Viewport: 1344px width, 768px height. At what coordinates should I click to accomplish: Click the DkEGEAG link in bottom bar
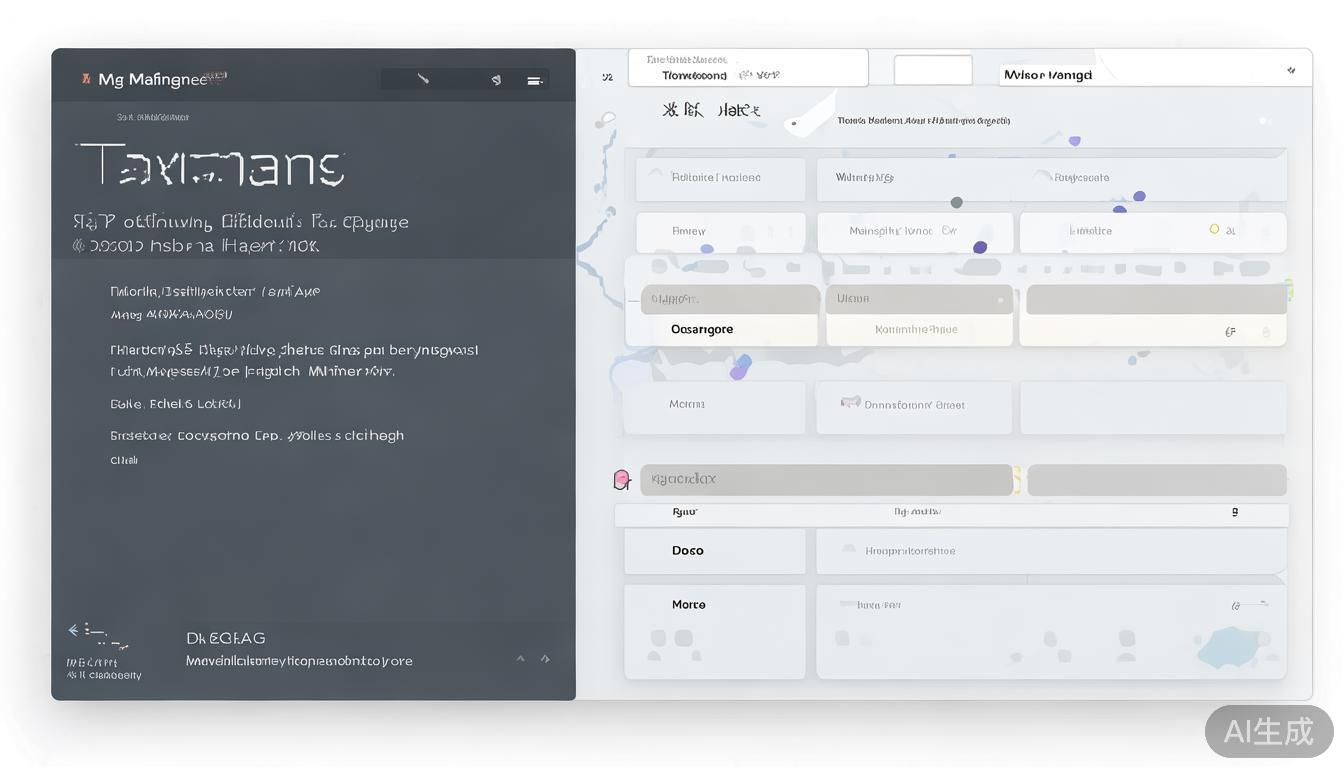(226, 638)
